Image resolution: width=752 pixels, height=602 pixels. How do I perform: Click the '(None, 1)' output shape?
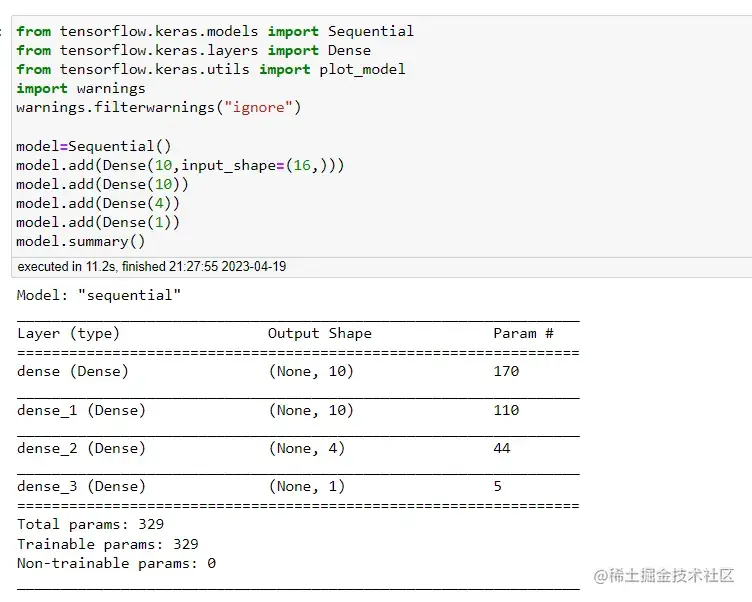tap(307, 486)
